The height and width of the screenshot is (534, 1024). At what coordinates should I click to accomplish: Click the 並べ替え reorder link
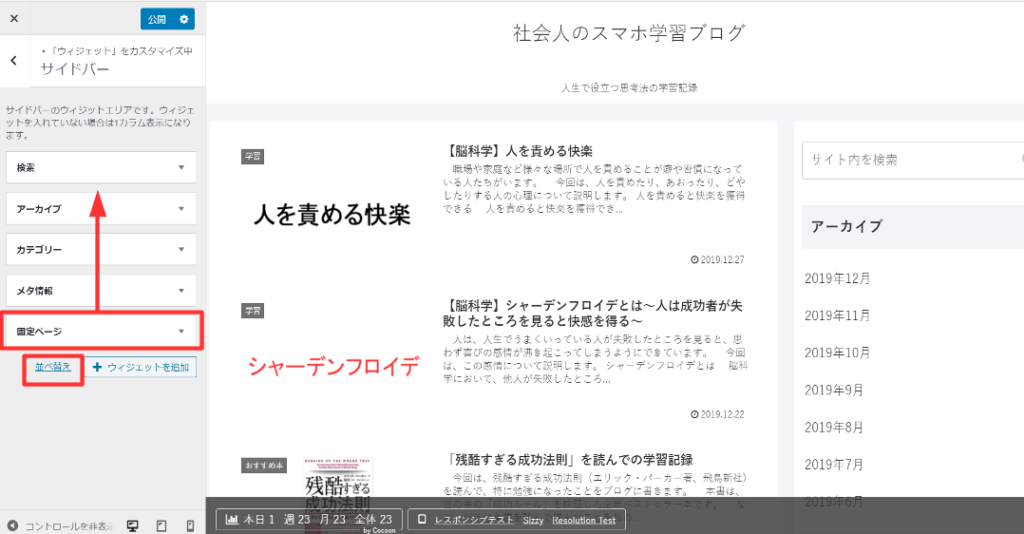tap(53, 367)
